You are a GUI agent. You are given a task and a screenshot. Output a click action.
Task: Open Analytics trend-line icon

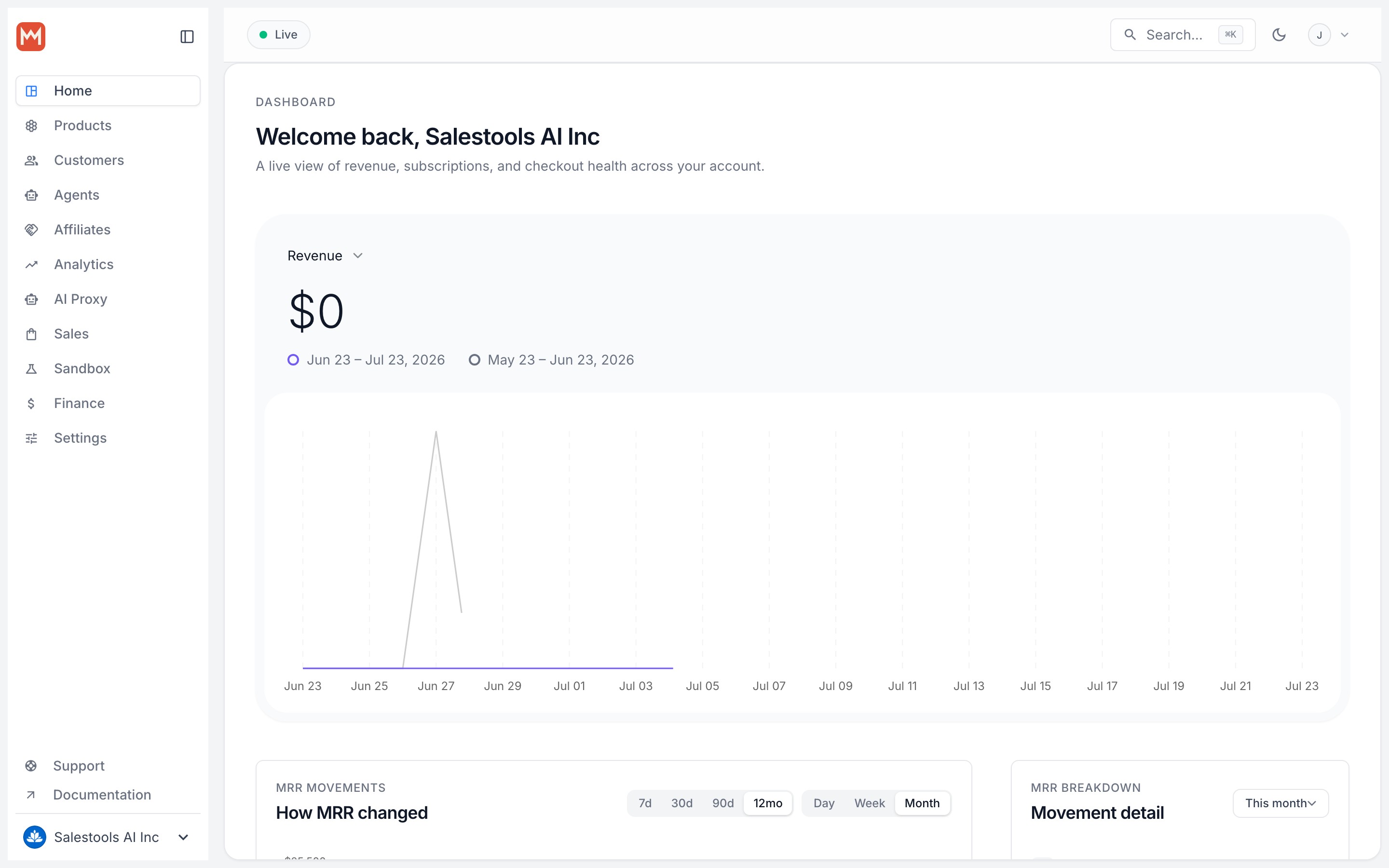tap(31, 265)
